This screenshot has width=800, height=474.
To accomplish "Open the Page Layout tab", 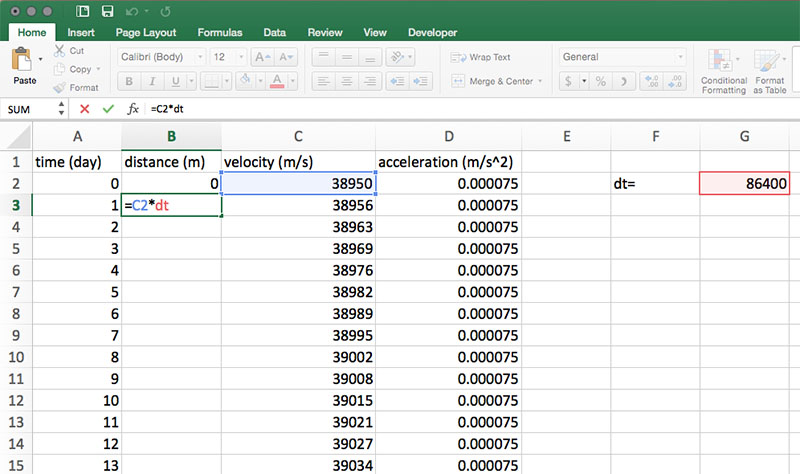I will pos(147,33).
